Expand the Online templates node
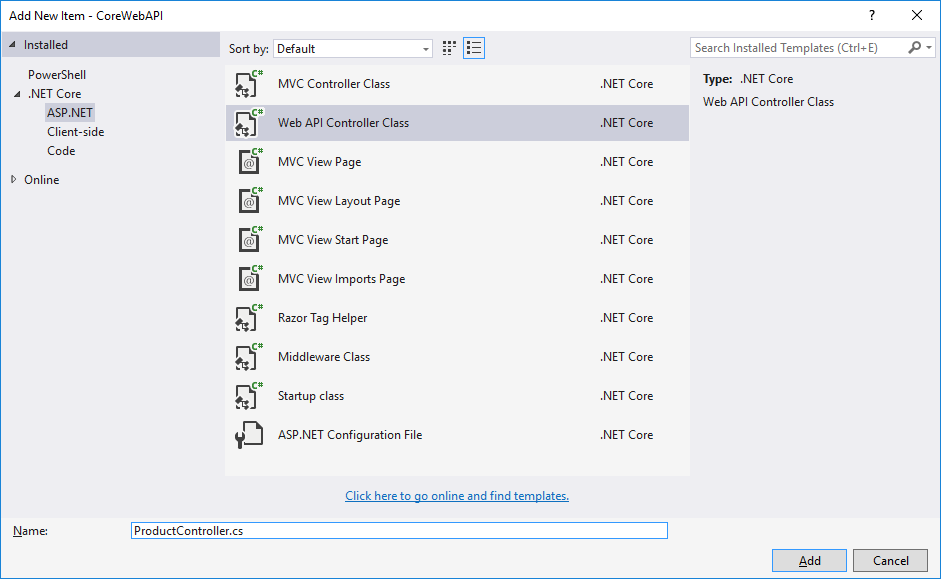This screenshot has width=942, height=580. (x=13, y=180)
